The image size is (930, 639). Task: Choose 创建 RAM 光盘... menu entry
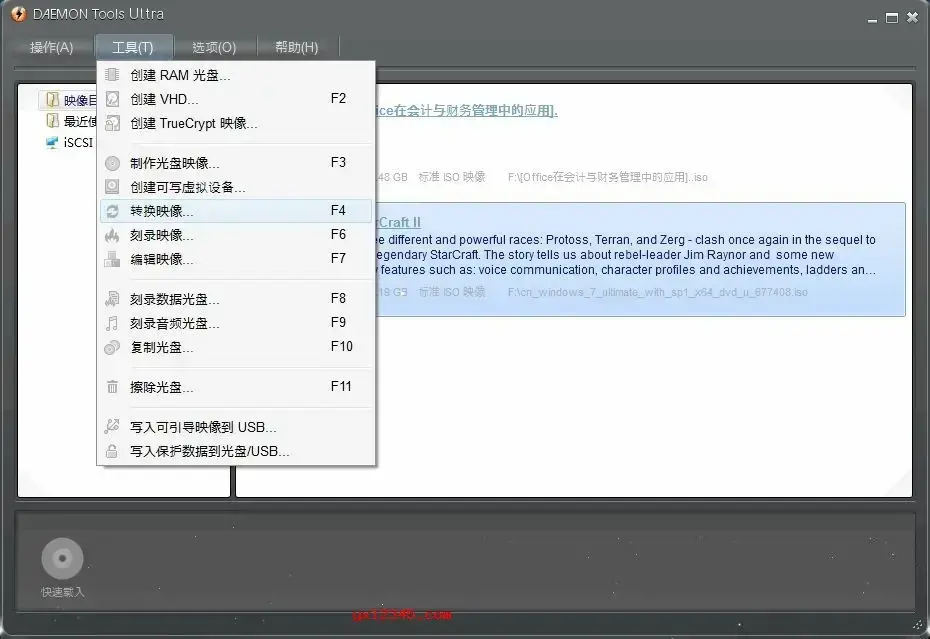click(x=236, y=75)
